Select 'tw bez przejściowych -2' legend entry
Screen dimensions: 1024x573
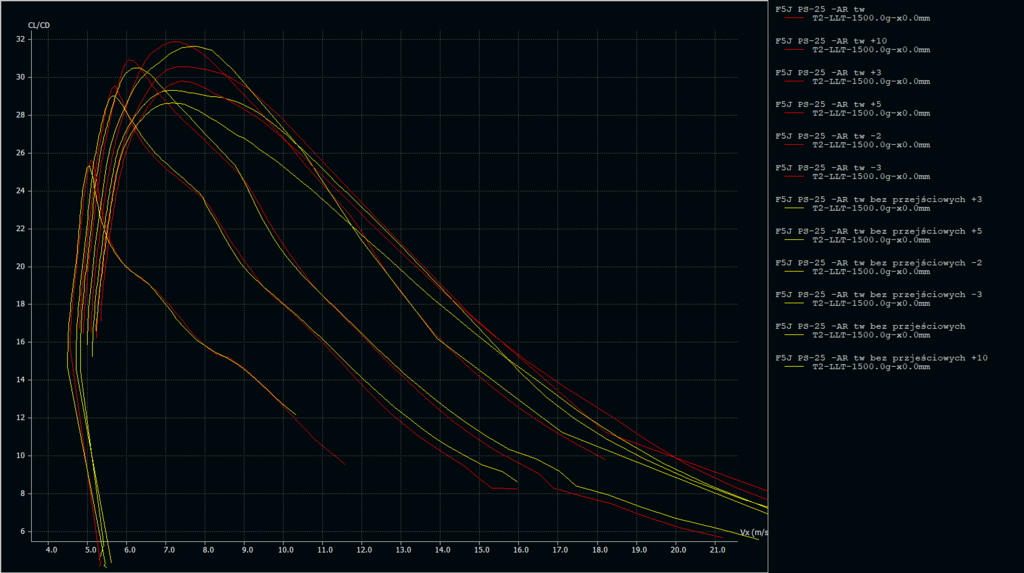(x=879, y=262)
